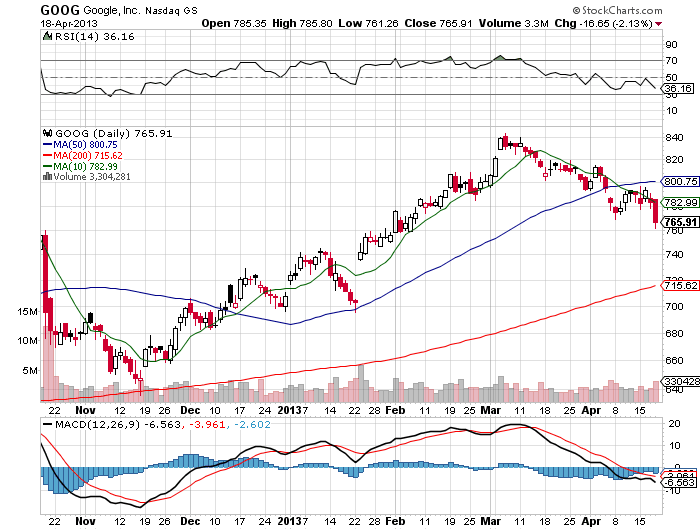
Task: Click the blue -2.602 MACD histogram value
Action: coord(252,424)
